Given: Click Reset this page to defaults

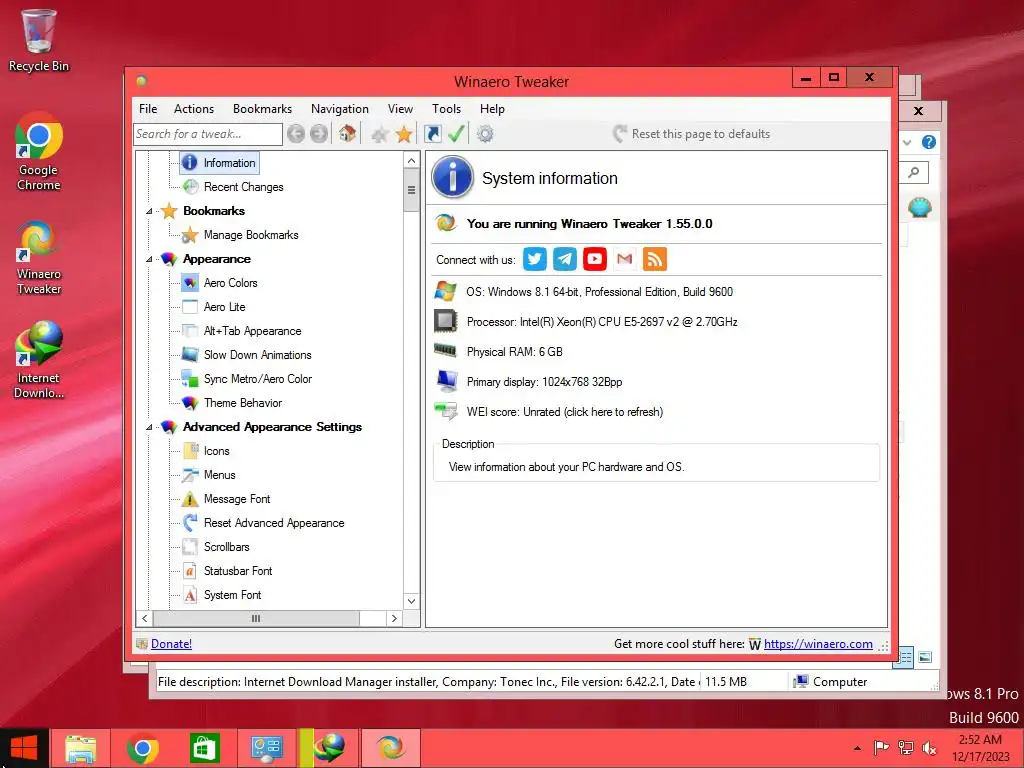Looking at the screenshot, I should pos(692,134).
